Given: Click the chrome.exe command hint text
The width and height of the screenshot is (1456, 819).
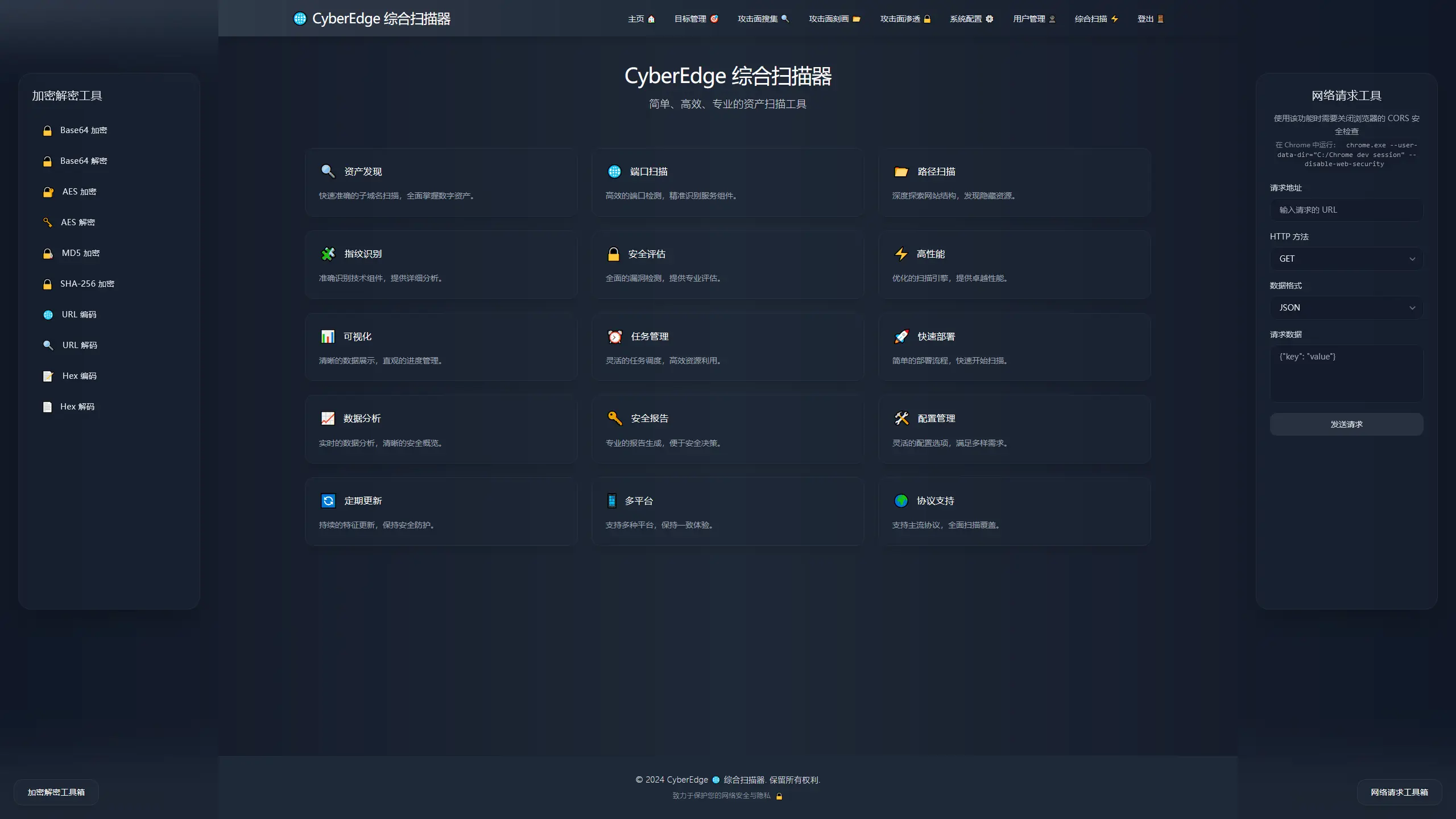Looking at the screenshot, I should [x=1346, y=155].
